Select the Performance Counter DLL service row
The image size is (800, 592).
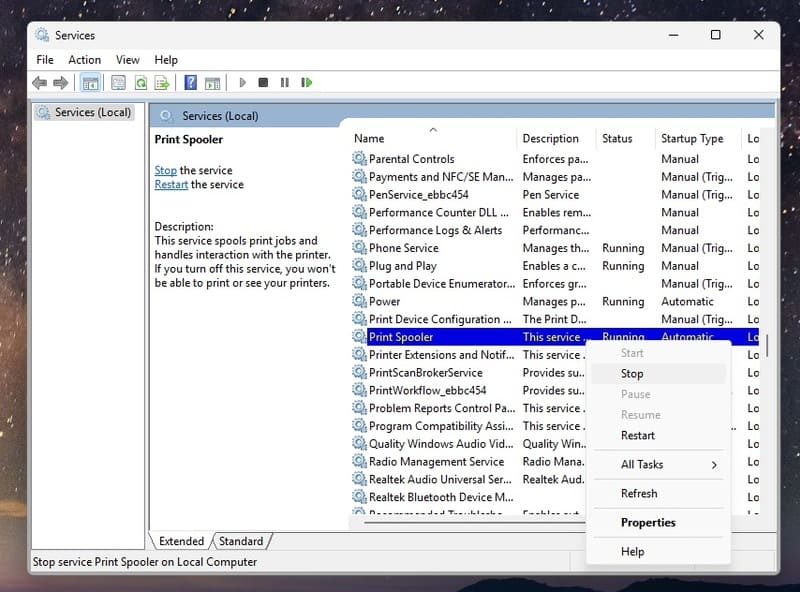pyautogui.click(x=438, y=212)
